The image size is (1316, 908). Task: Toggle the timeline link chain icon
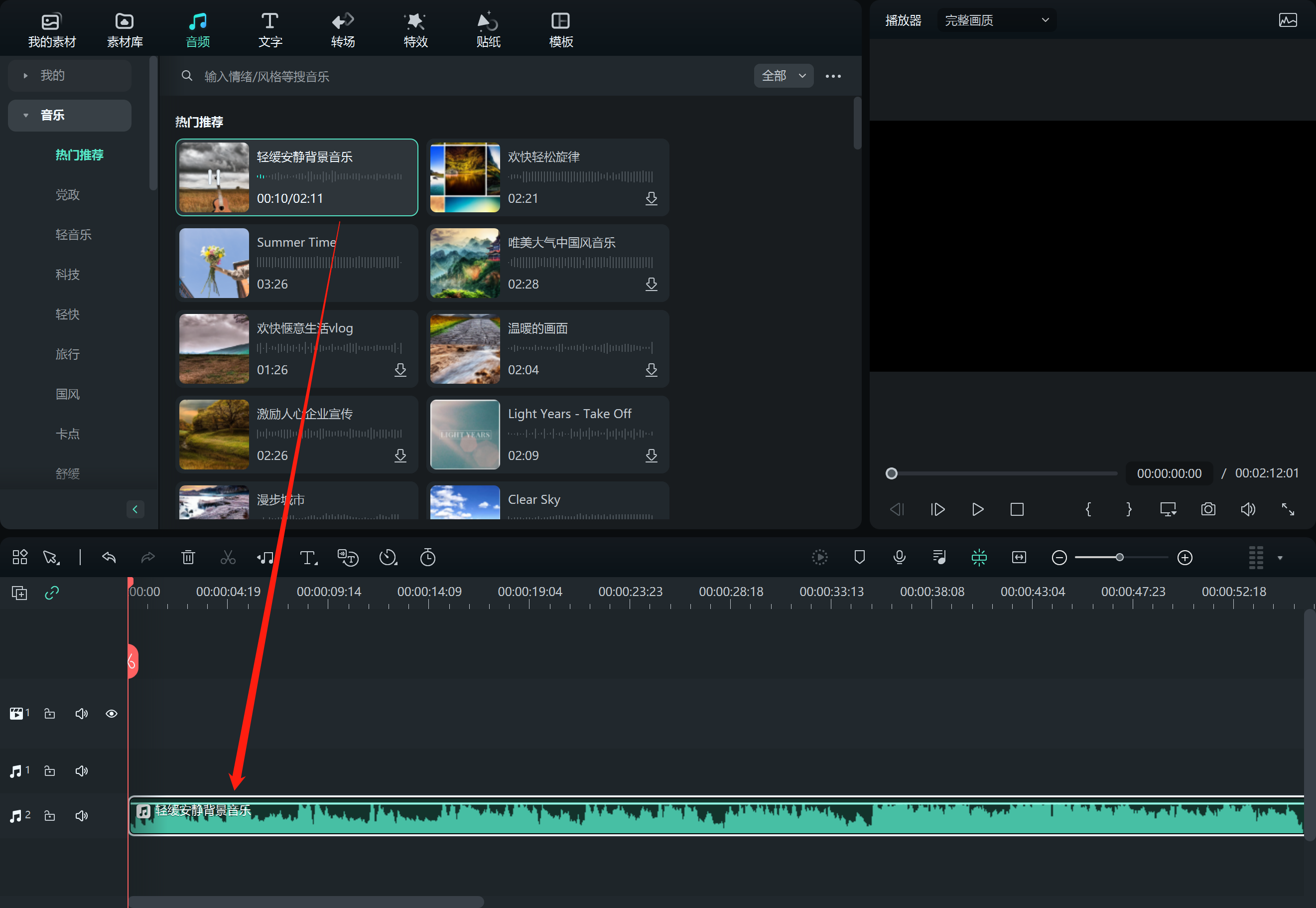[52, 593]
